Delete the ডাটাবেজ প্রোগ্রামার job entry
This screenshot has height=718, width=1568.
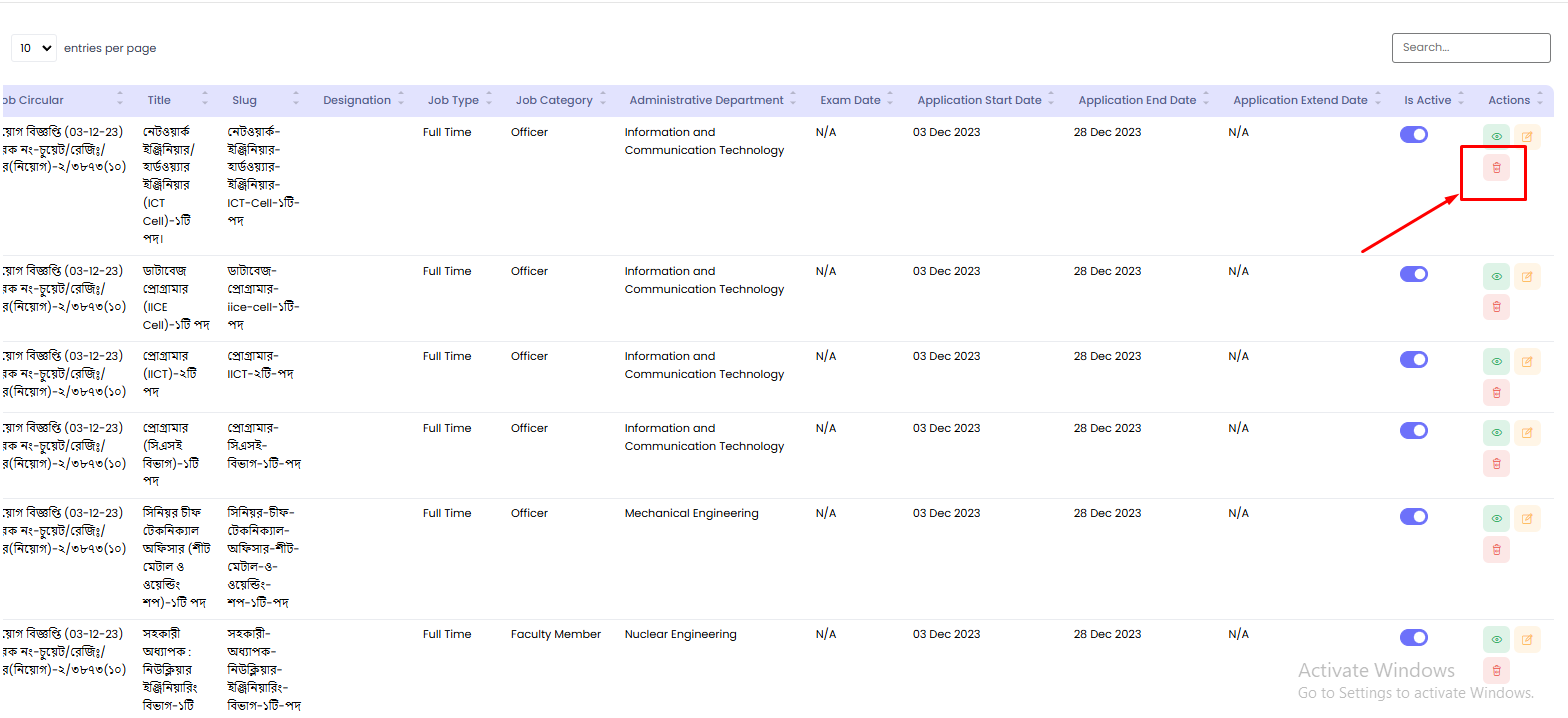1496,307
